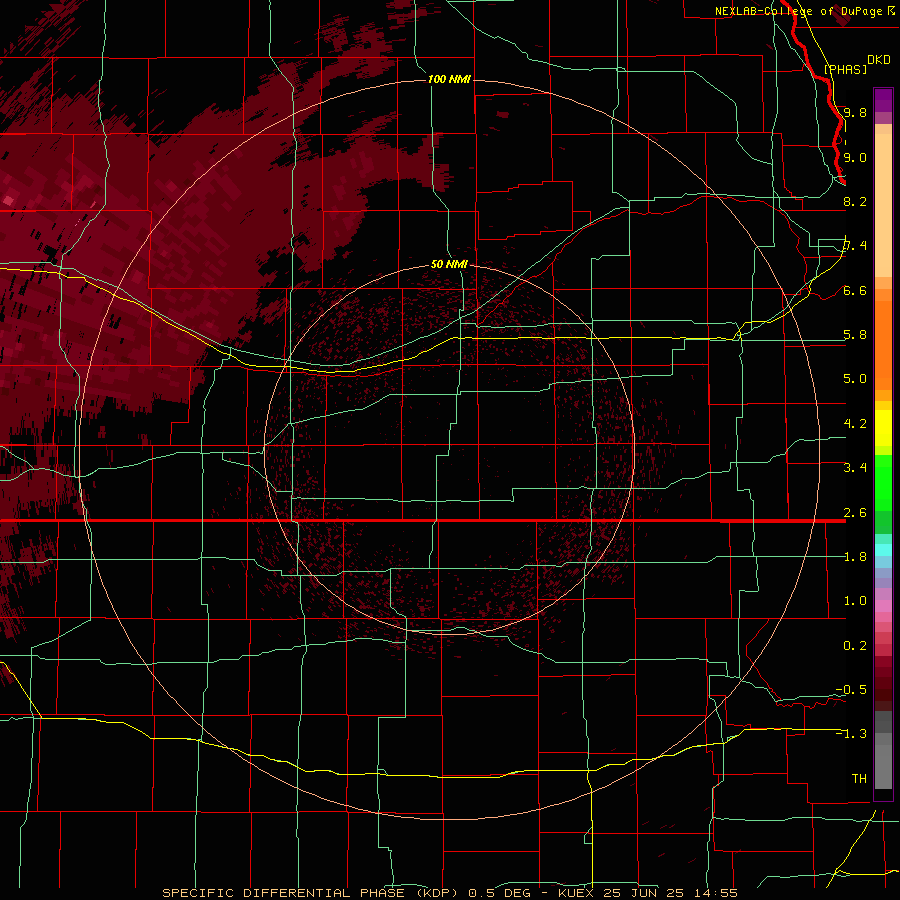Click the 100 NMI range ring label
This screenshot has height=900, width=900.
pos(449,79)
